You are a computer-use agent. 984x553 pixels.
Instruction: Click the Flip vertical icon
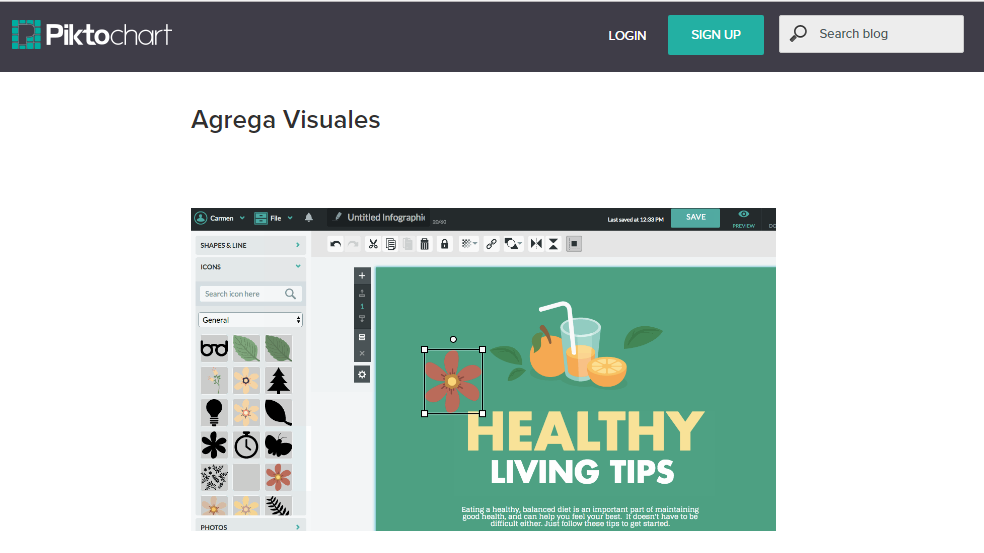click(x=554, y=244)
